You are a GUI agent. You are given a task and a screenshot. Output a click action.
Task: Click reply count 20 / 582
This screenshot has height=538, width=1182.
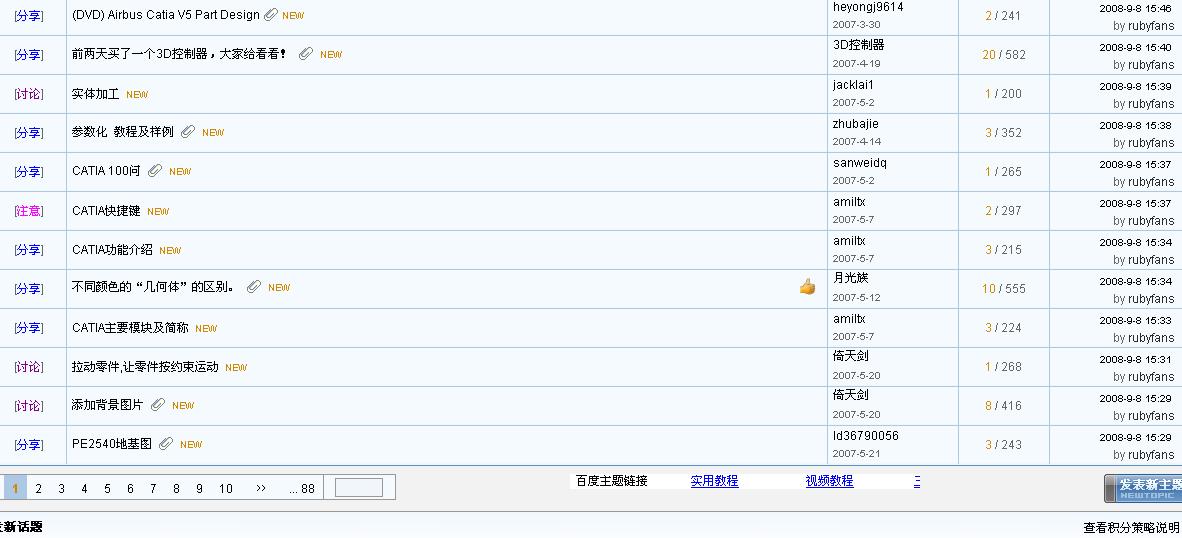coord(1004,54)
